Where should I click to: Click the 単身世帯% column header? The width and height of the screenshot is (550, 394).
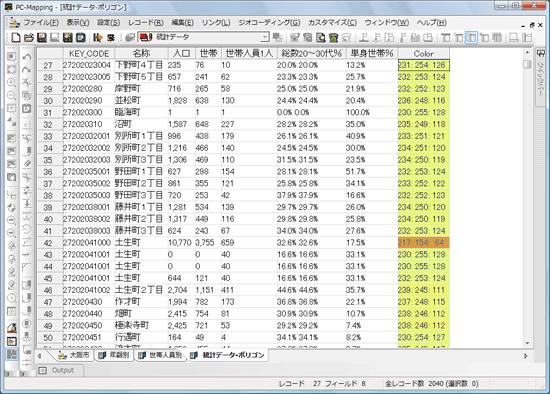tap(372, 53)
